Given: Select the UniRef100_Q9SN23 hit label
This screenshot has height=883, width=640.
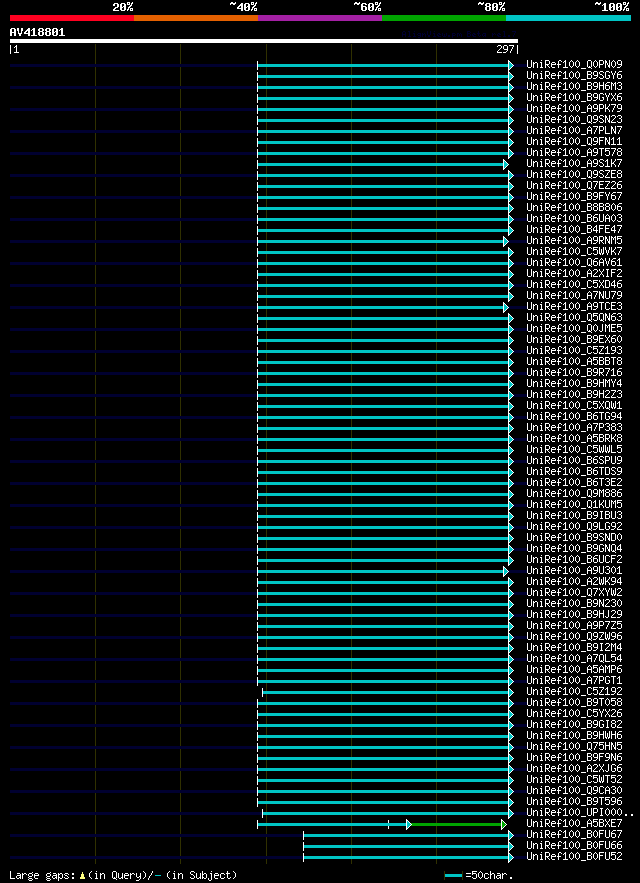Looking at the screenshot, I should [x=575, y=119].
